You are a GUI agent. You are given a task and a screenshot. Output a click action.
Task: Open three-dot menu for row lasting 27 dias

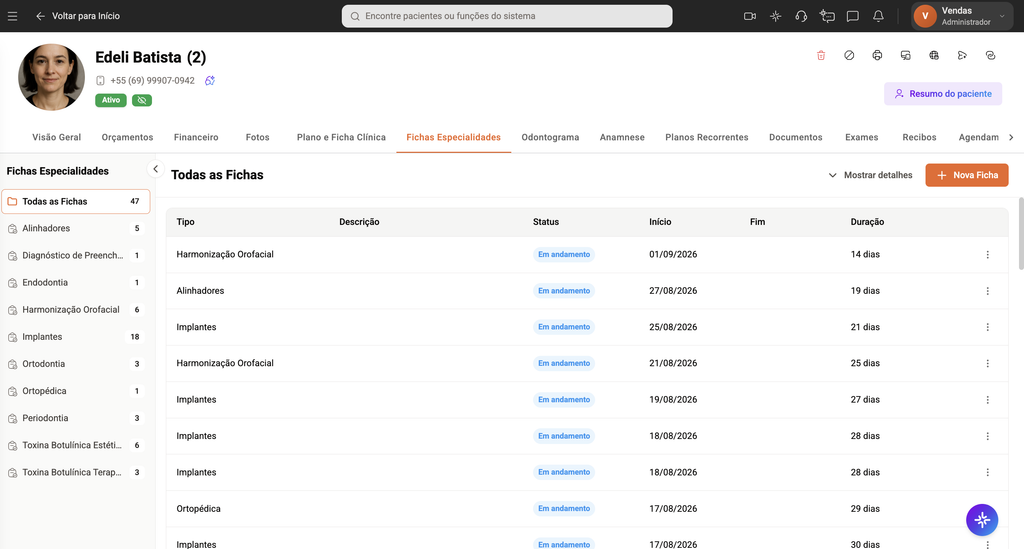tap(987, 400)
